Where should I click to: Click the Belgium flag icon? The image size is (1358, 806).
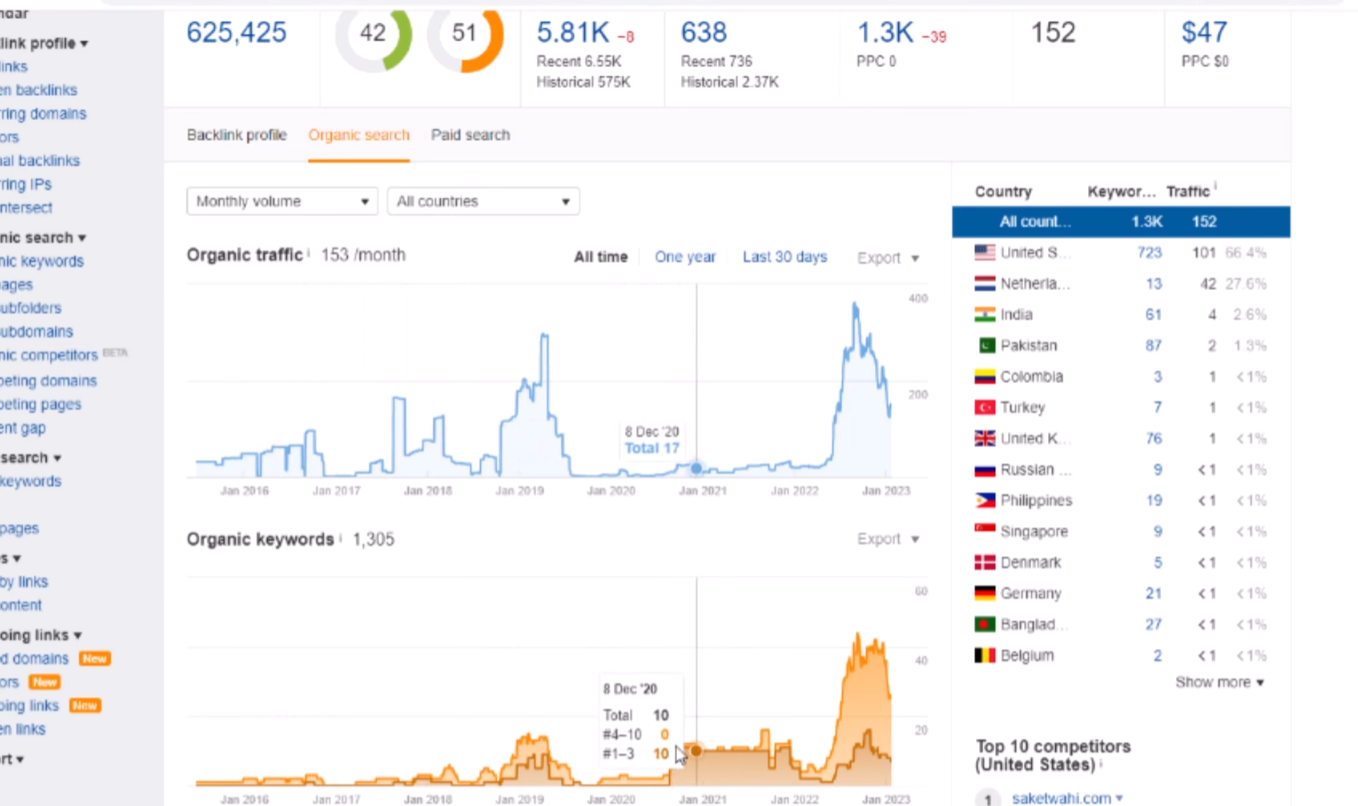[x=985, y=656]
